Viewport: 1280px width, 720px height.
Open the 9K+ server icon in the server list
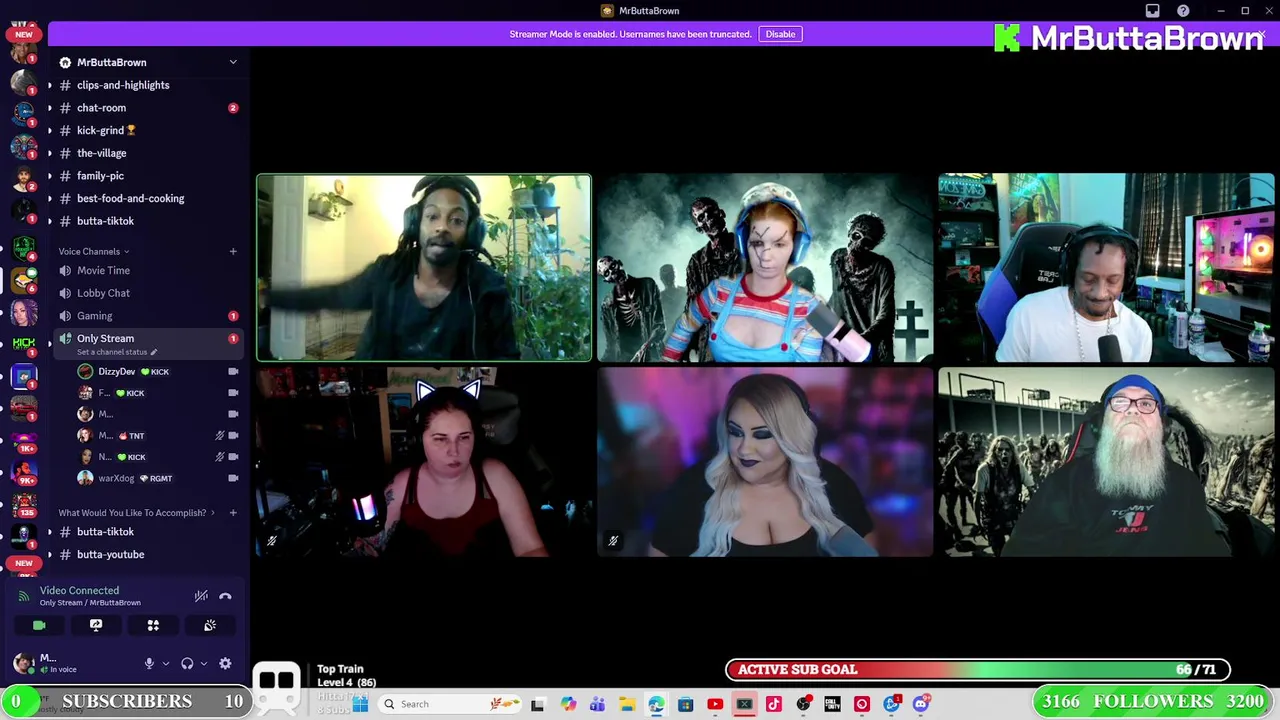(24, 474)
